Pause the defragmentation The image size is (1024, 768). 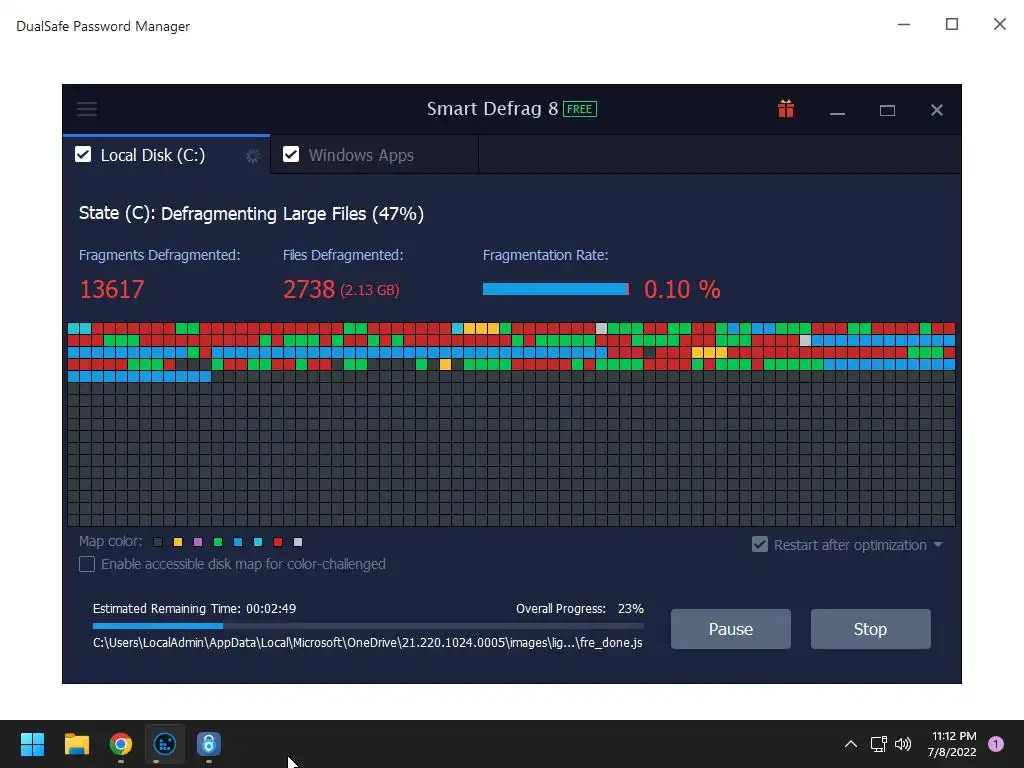coord(731,629)
